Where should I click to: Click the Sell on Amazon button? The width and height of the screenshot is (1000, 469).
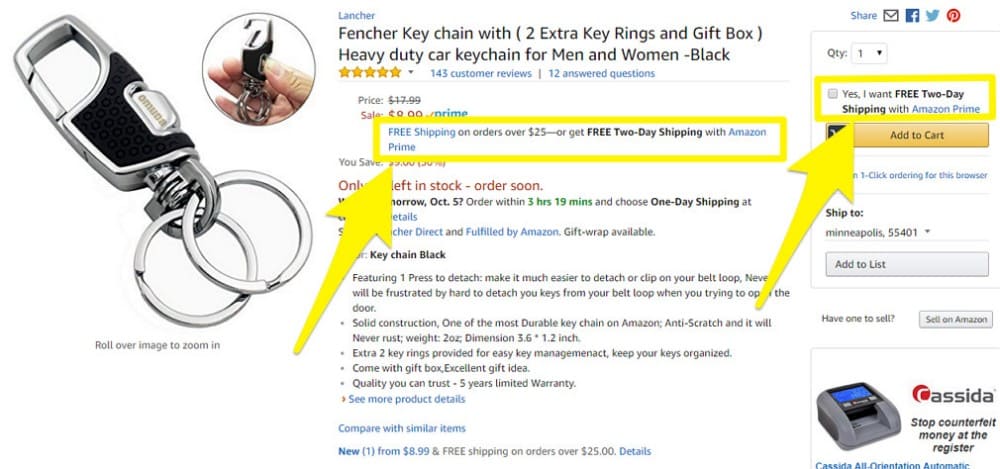(955, 319)
